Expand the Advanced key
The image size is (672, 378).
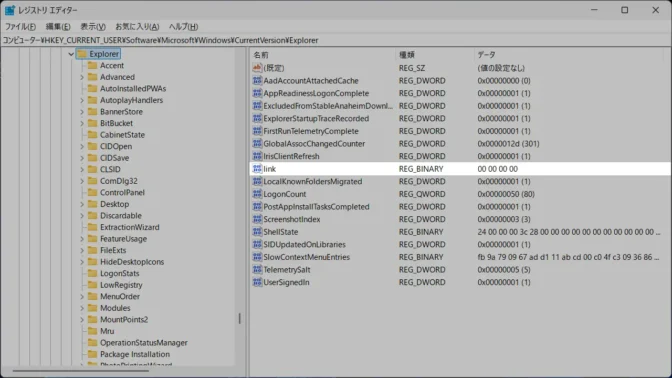pos(82,77)
